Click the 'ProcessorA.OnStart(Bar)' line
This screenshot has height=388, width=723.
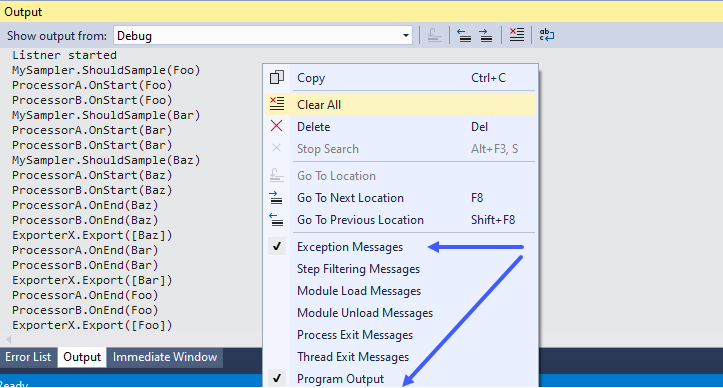pos(92,130)
